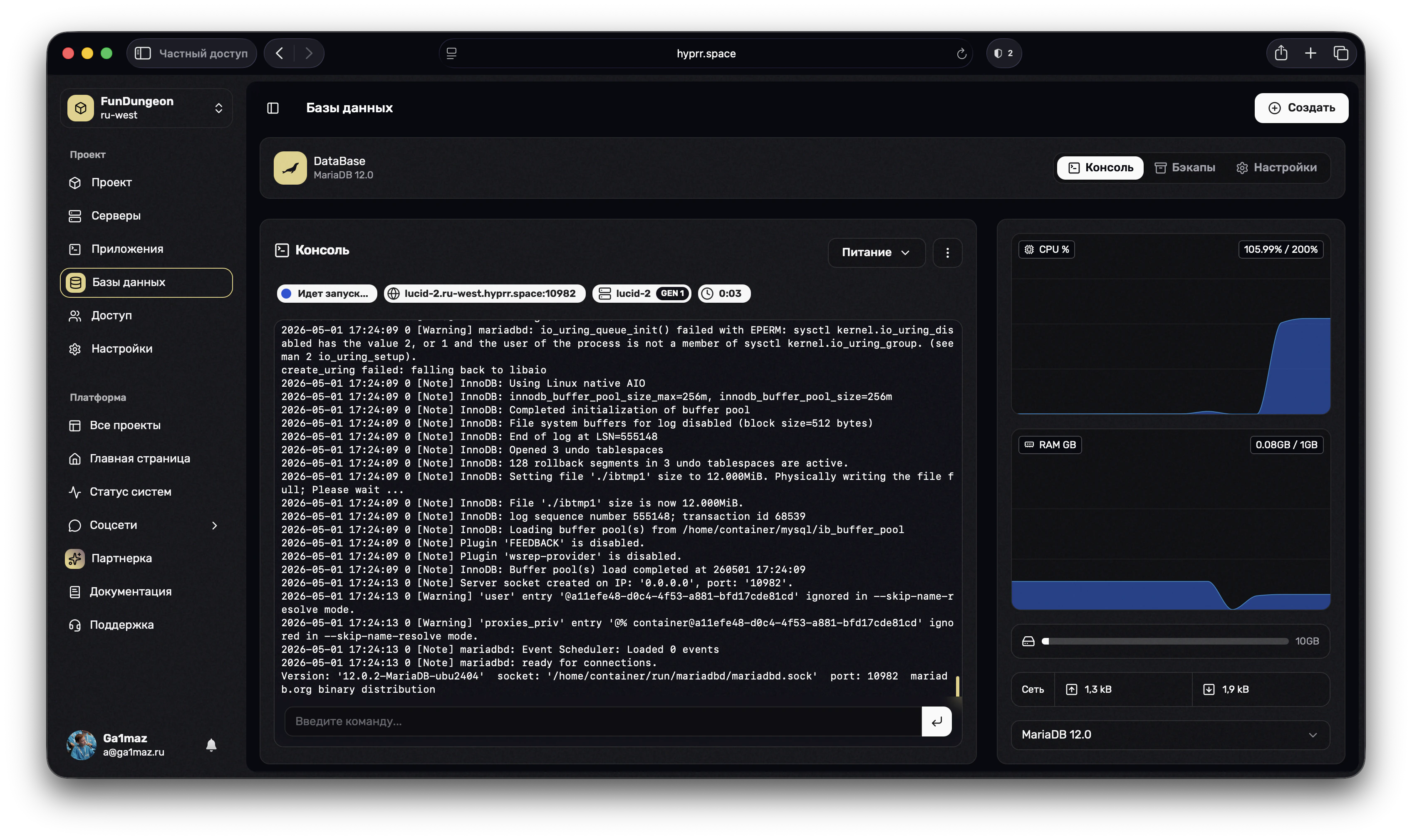Click the 0:03 uptime badge
The height and width of the screenshot is (840, 1412).
(723, 293)
